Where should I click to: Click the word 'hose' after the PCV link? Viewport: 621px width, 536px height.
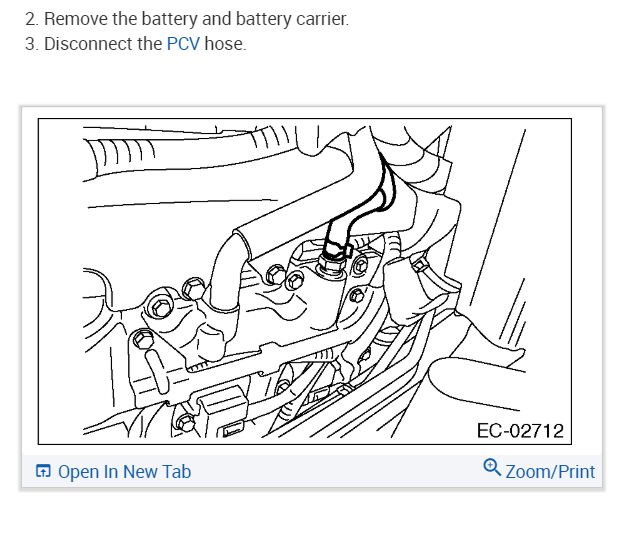[x=223, y=44]
